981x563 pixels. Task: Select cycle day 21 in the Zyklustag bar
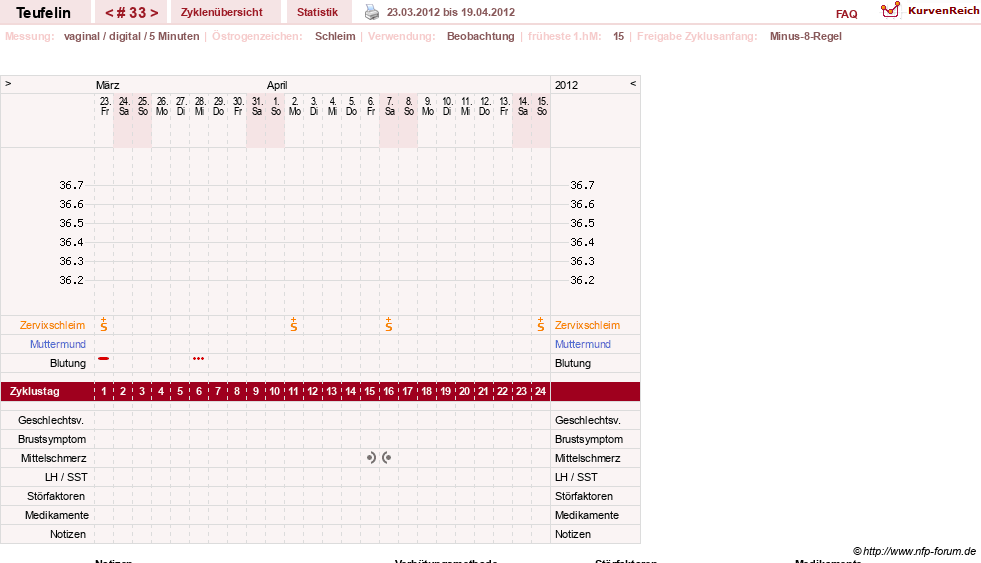coord(483,391)
